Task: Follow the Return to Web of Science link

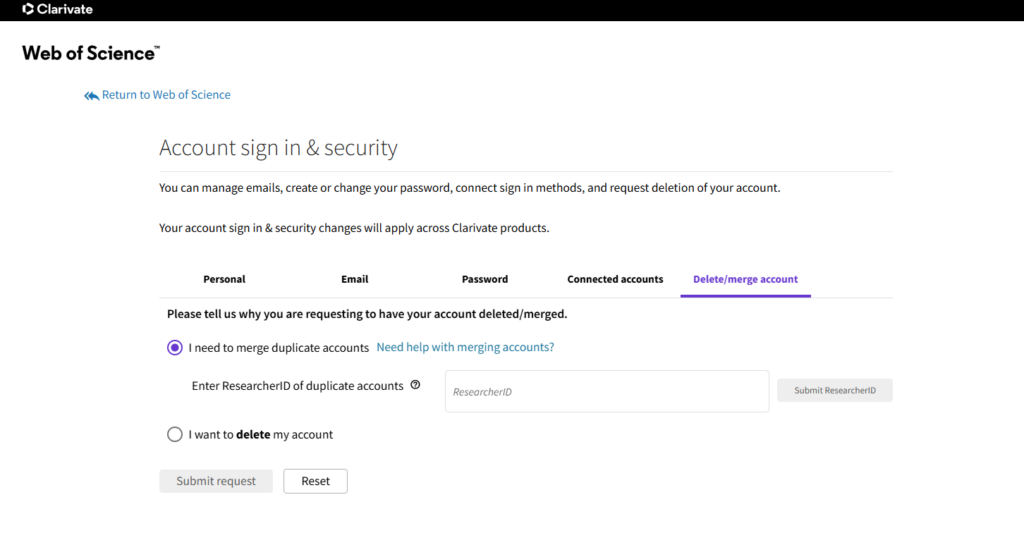Action: [166, 95]
